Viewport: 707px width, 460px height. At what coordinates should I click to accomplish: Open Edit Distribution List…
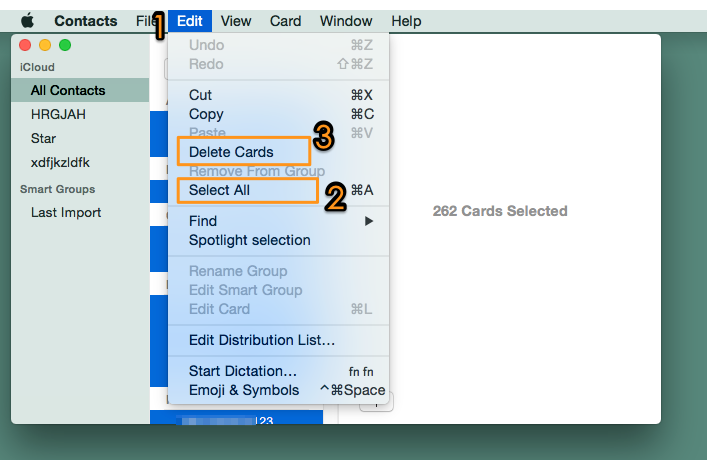279,340
